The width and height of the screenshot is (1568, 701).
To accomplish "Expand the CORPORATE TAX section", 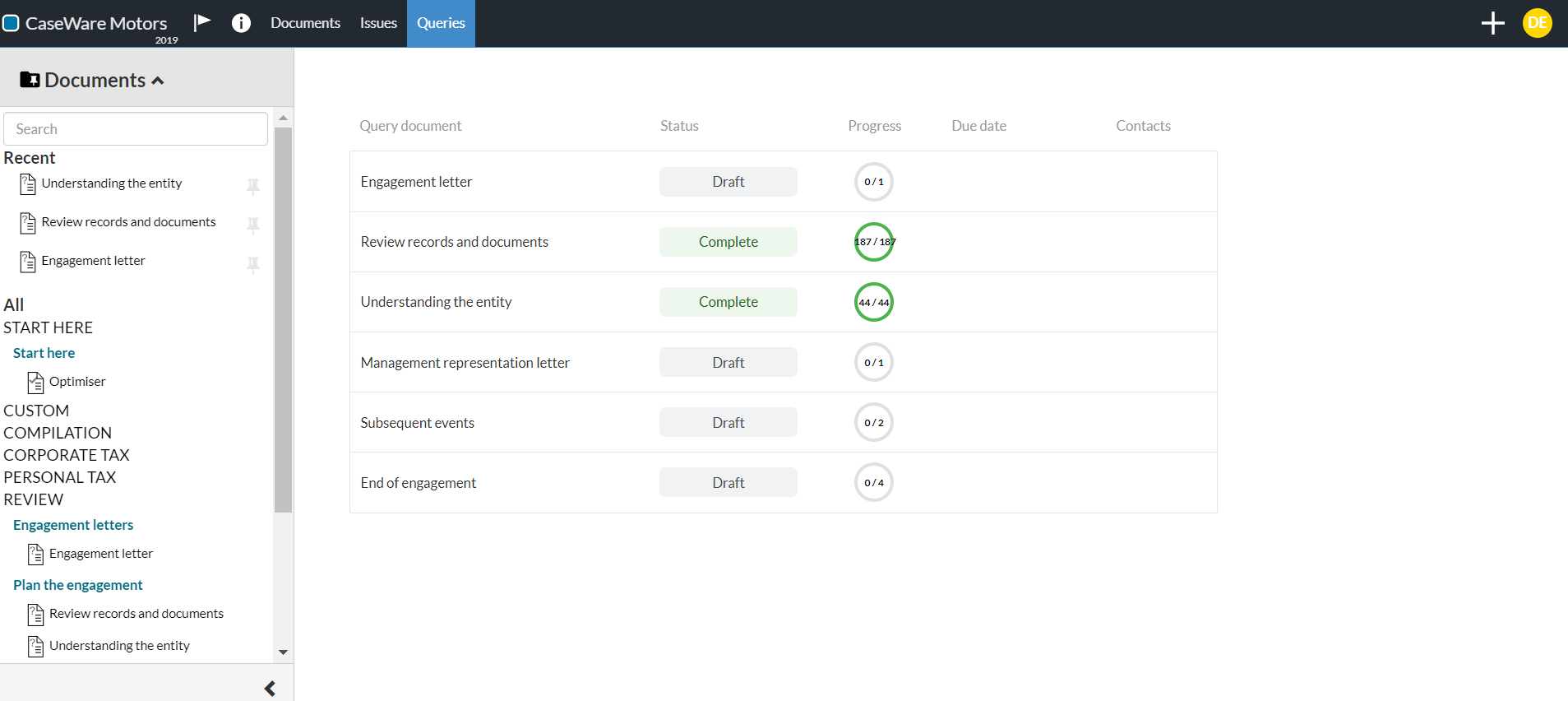I will [x=67, y=455].
